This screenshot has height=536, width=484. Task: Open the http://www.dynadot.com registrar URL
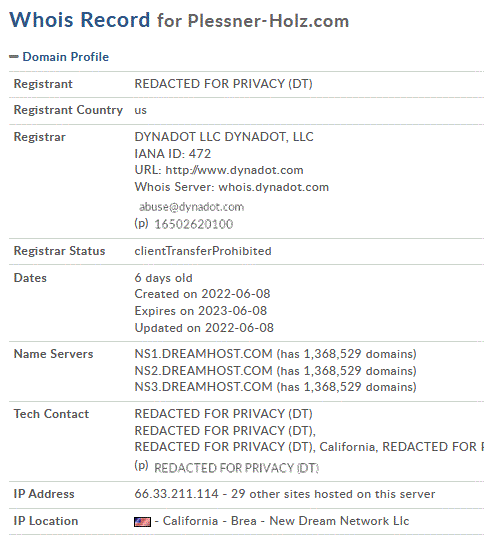pyautogui.click(x=234, y=170)
